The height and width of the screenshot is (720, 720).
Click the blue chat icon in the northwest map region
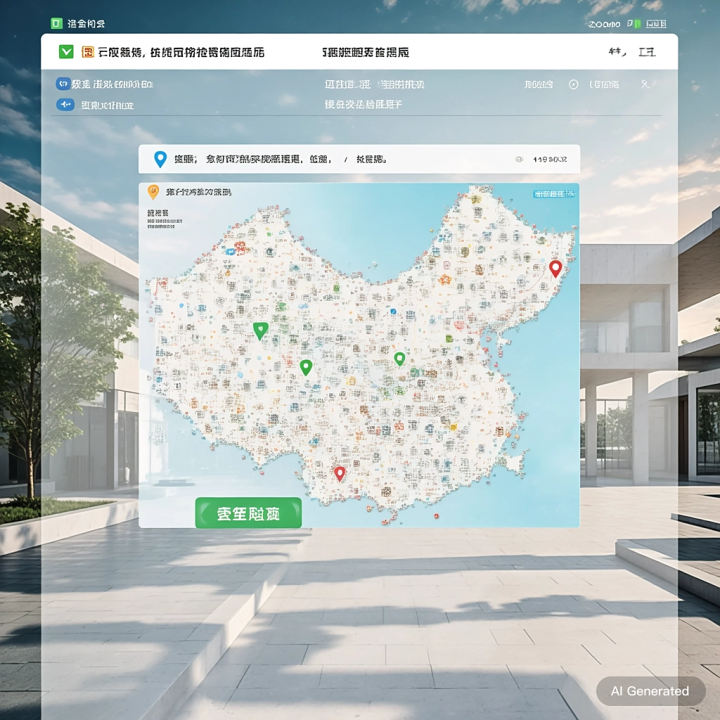click(231, 252)
